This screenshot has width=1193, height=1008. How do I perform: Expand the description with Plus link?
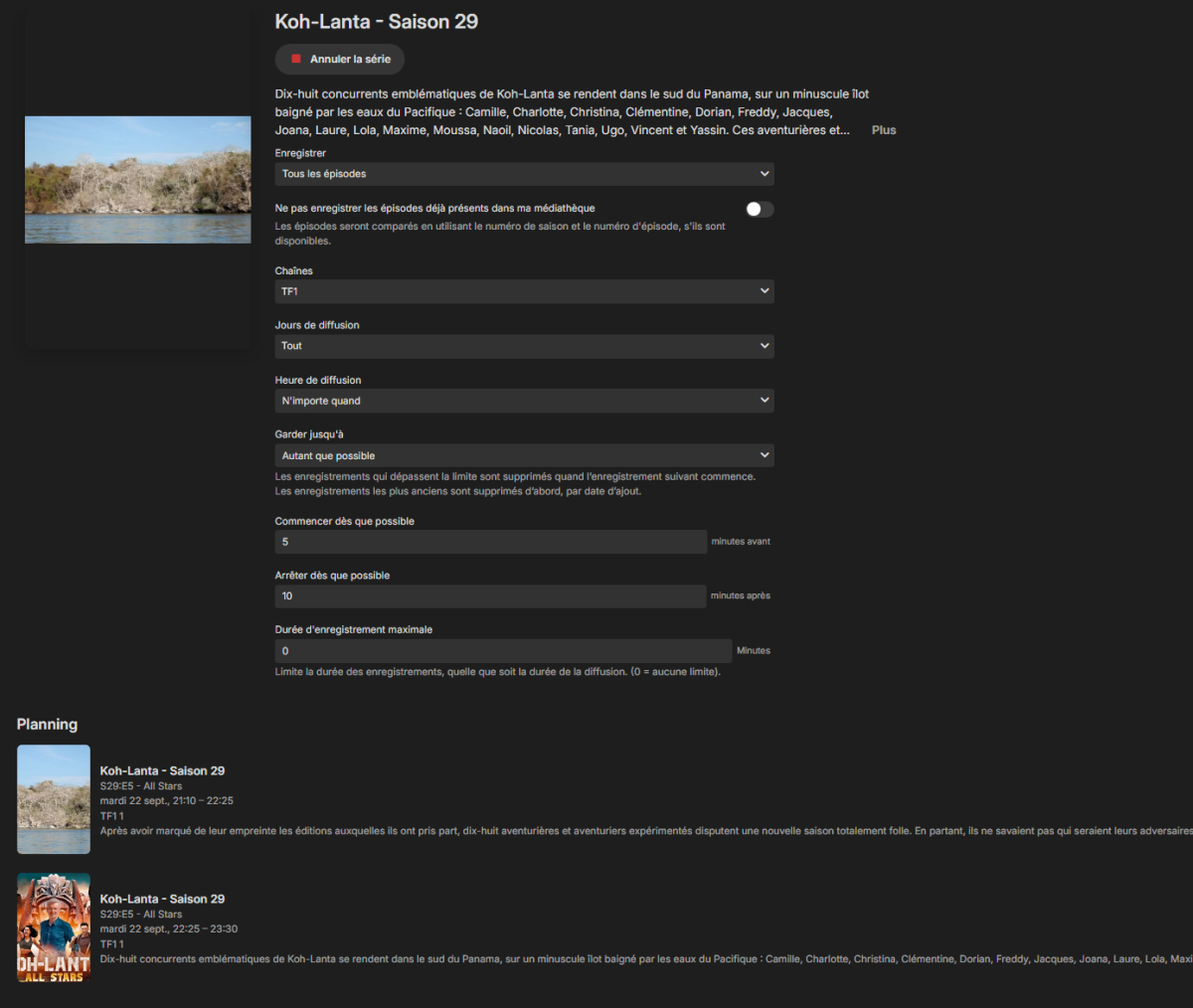pyautogui.click(x=884, y=130)
